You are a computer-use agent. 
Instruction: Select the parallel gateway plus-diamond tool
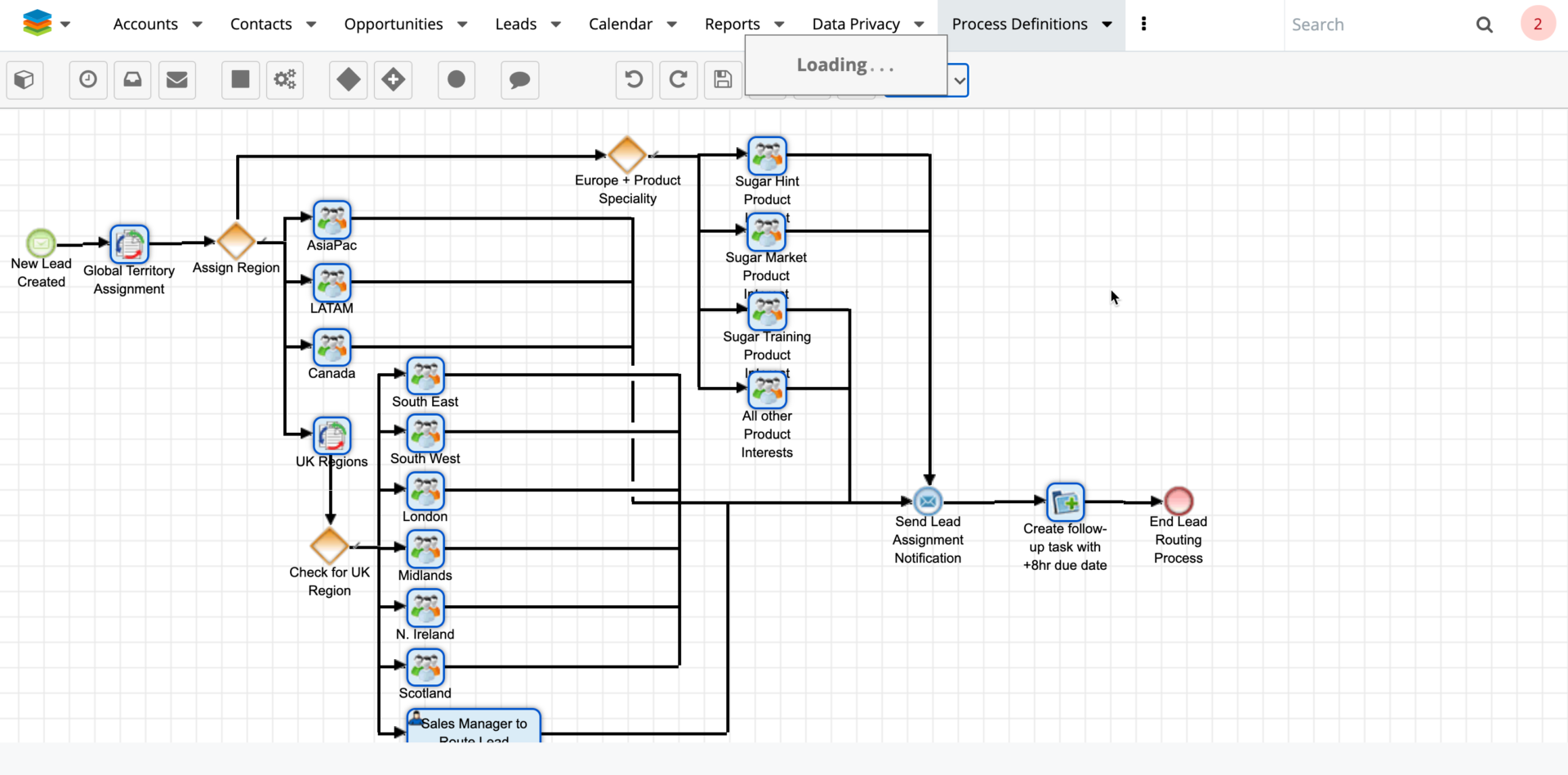coord(393,79)
